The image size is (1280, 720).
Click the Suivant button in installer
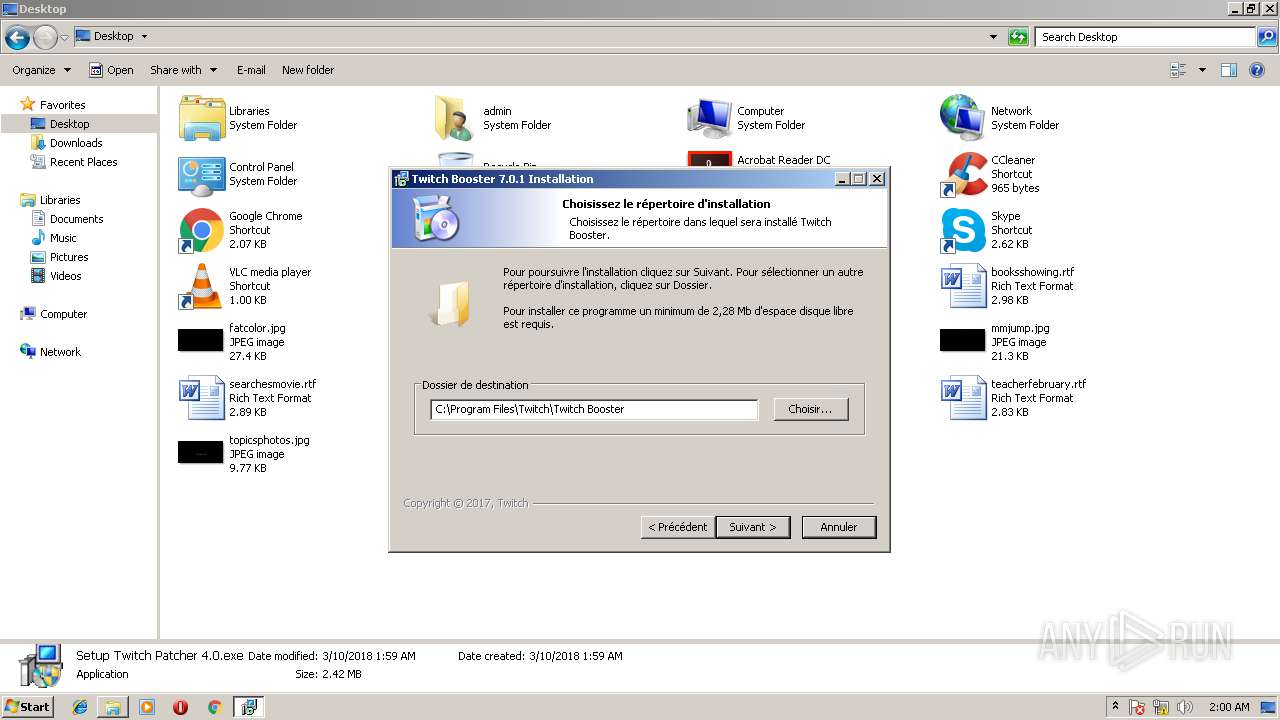click(753, 527)
